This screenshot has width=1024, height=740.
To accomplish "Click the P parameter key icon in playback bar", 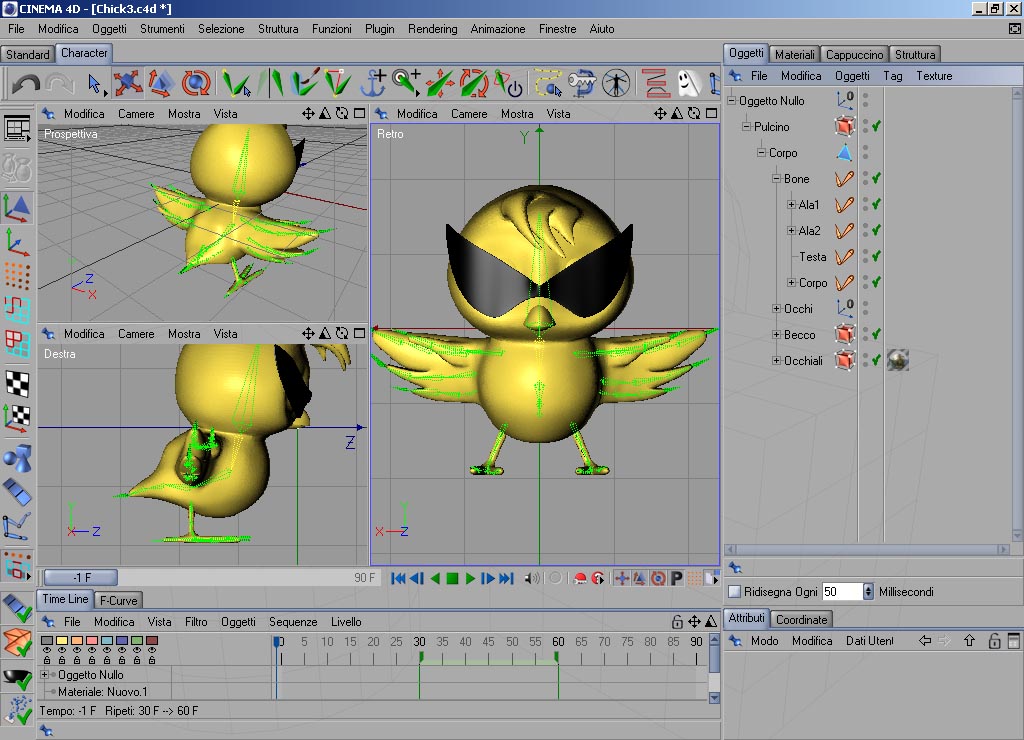I will (x=677, y=578).
